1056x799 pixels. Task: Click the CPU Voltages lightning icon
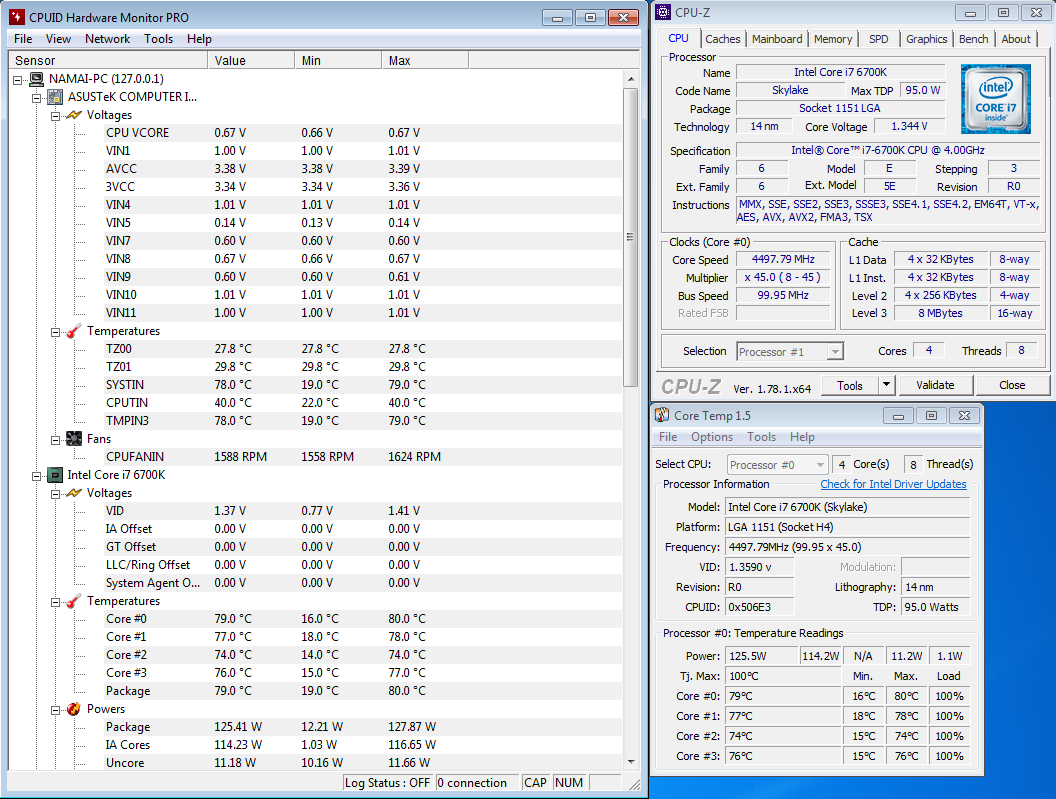[x=73, y=493]
